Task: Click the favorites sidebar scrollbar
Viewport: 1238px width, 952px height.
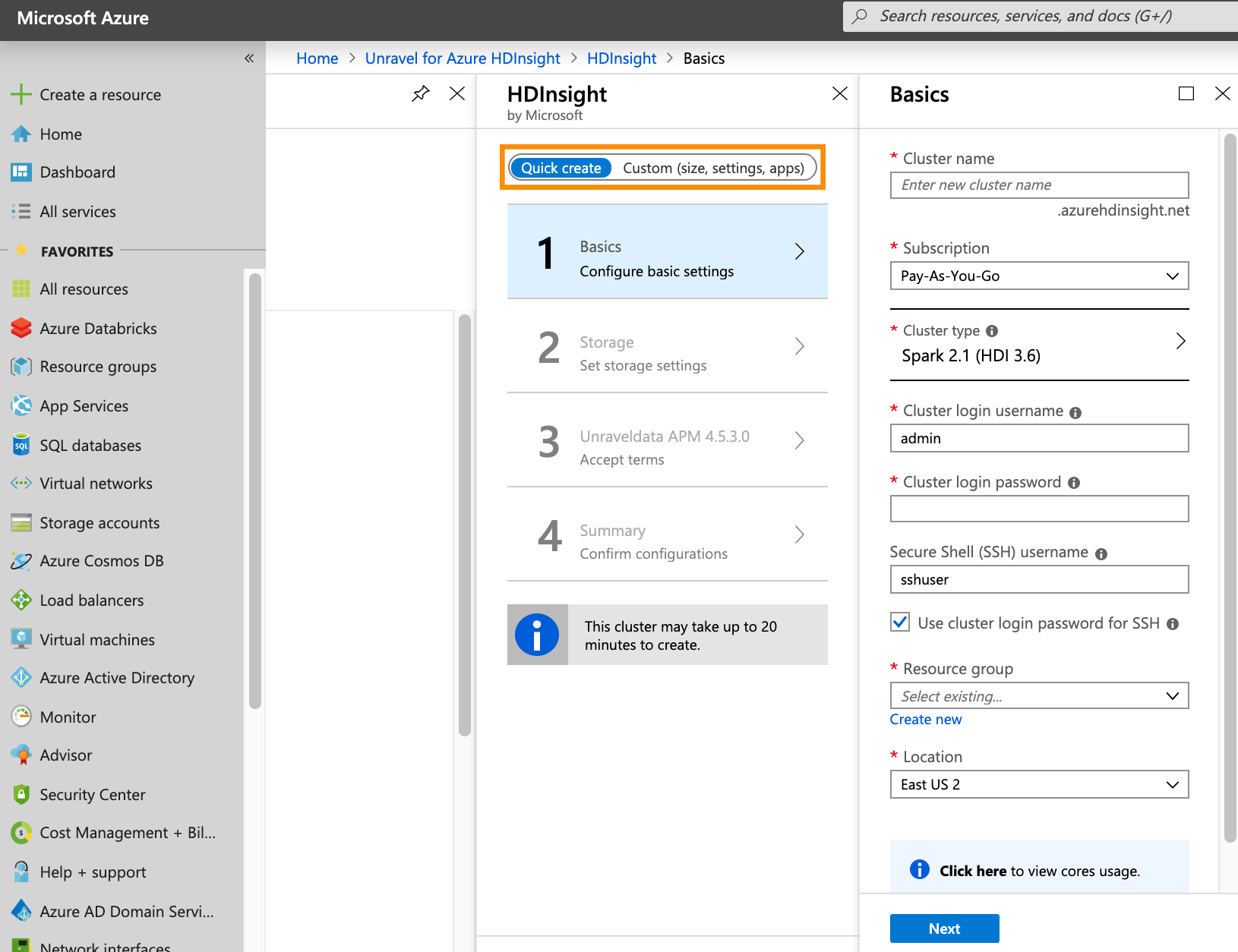Action: click(x=255, y=490)
